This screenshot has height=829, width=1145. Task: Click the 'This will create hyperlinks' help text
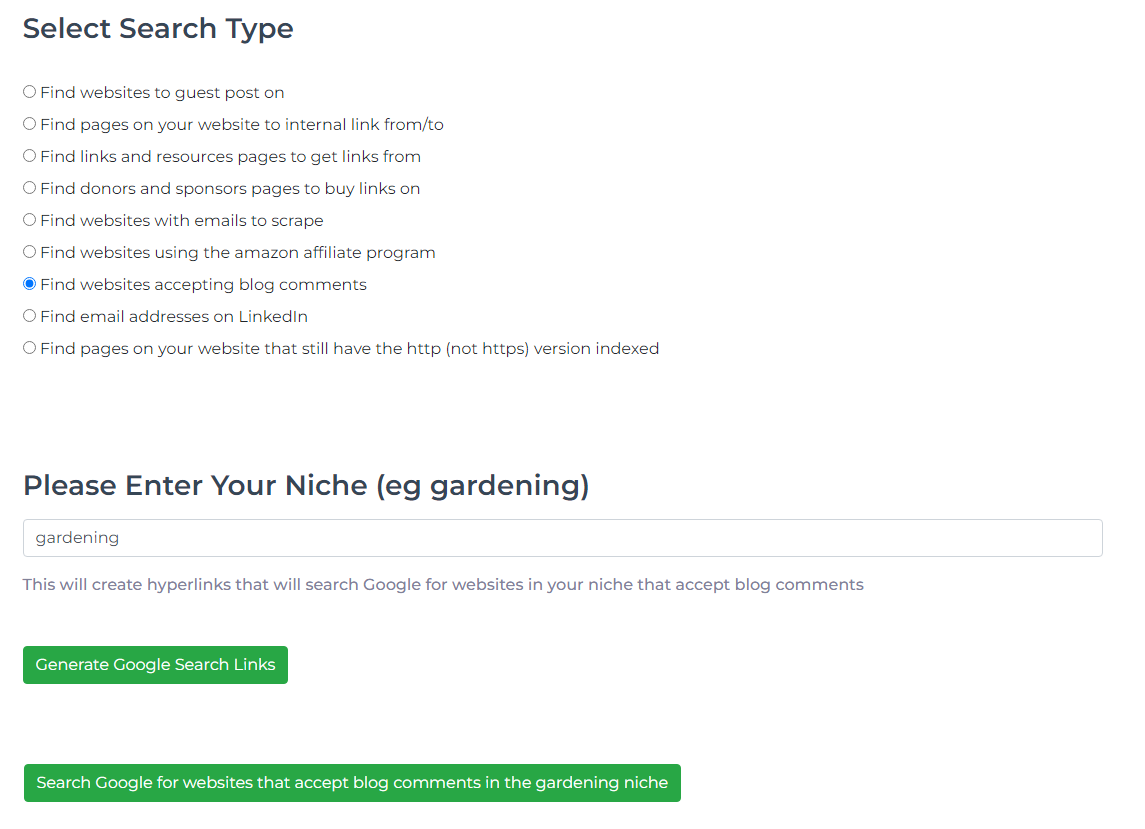(x=443, y=584)
